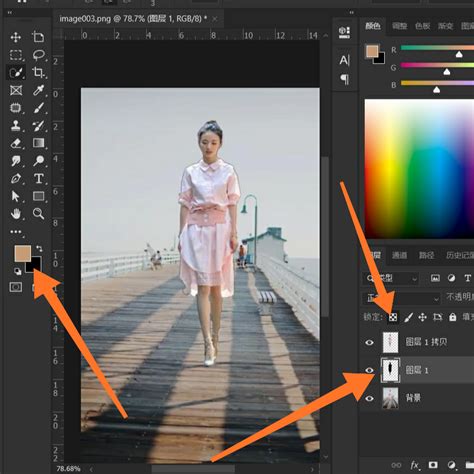
Task: Click the foreground color swatch in toolbar
Action: pos(23,253)
